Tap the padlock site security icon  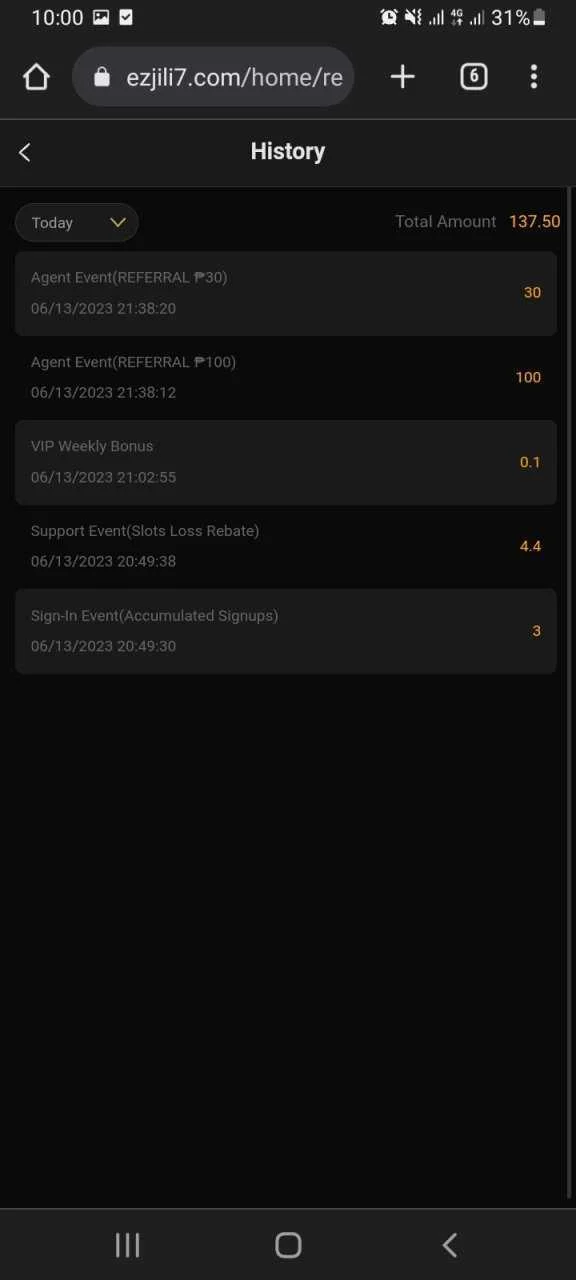(x=101, y=77)
